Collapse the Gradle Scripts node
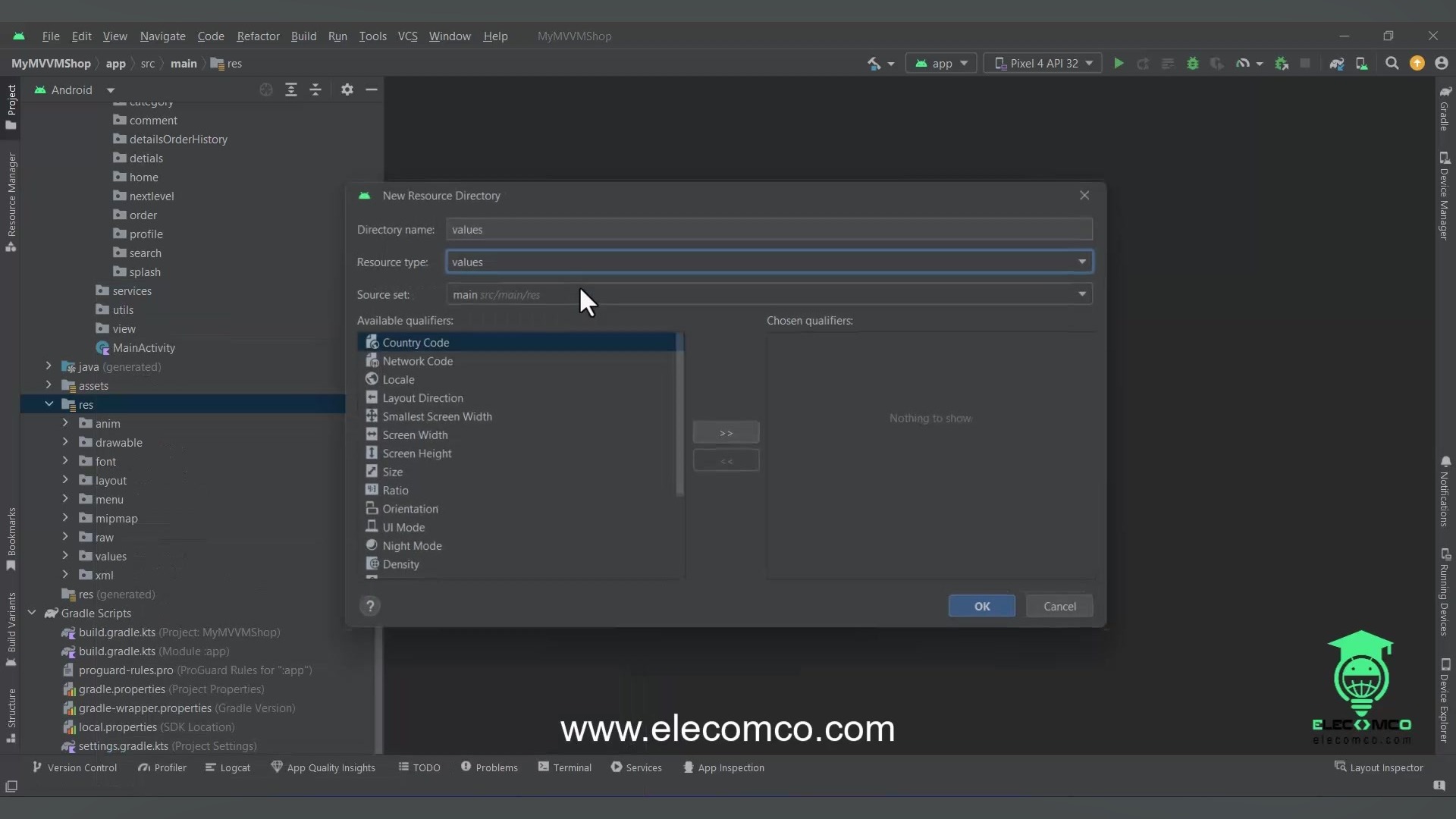This screenshot has width=1456, height=819. click(x=32, y=613)
